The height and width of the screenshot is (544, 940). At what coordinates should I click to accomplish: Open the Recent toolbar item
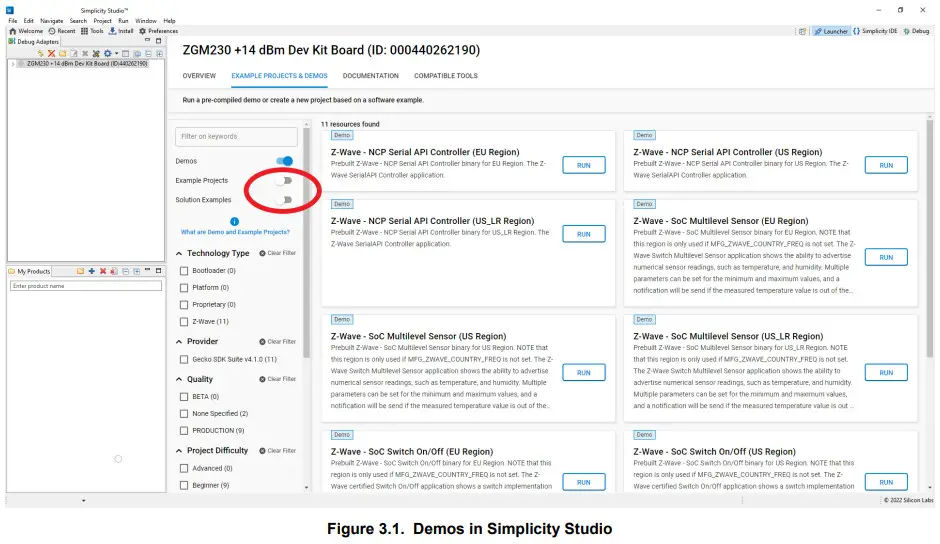tap(62, 31)
